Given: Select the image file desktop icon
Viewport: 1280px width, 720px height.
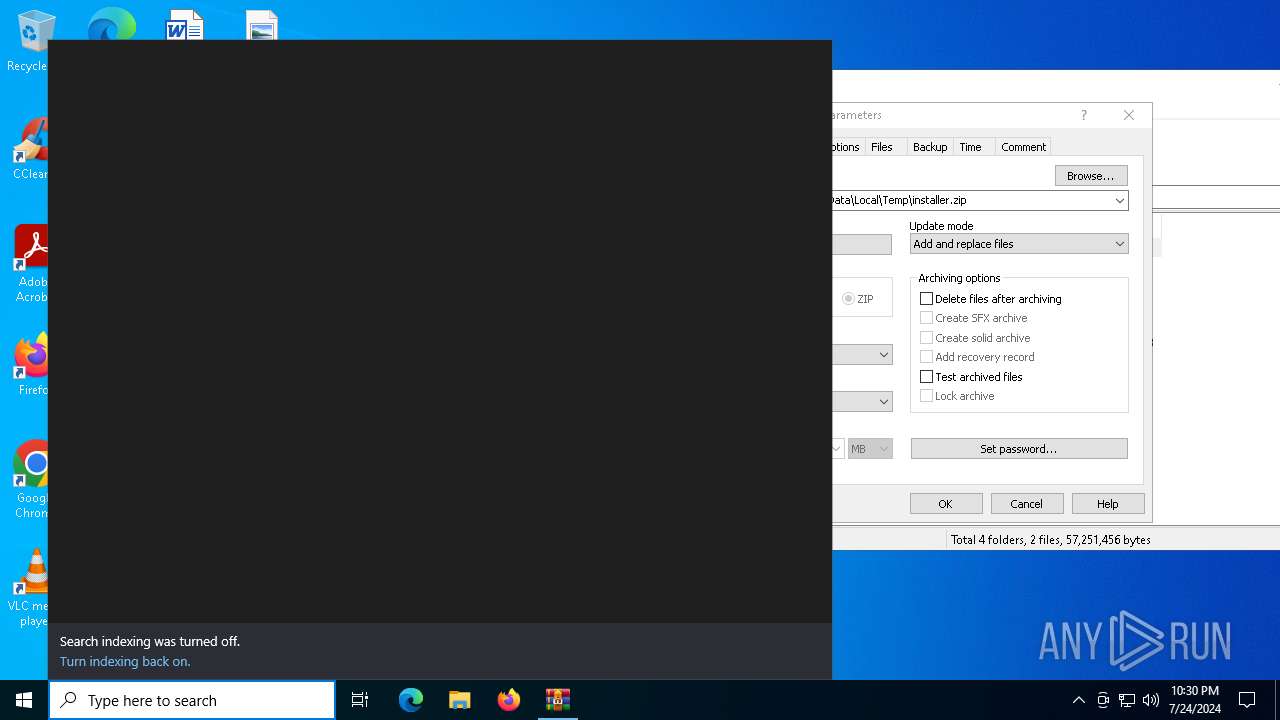Looking at the screenshot, I should (x=262, y=26).
